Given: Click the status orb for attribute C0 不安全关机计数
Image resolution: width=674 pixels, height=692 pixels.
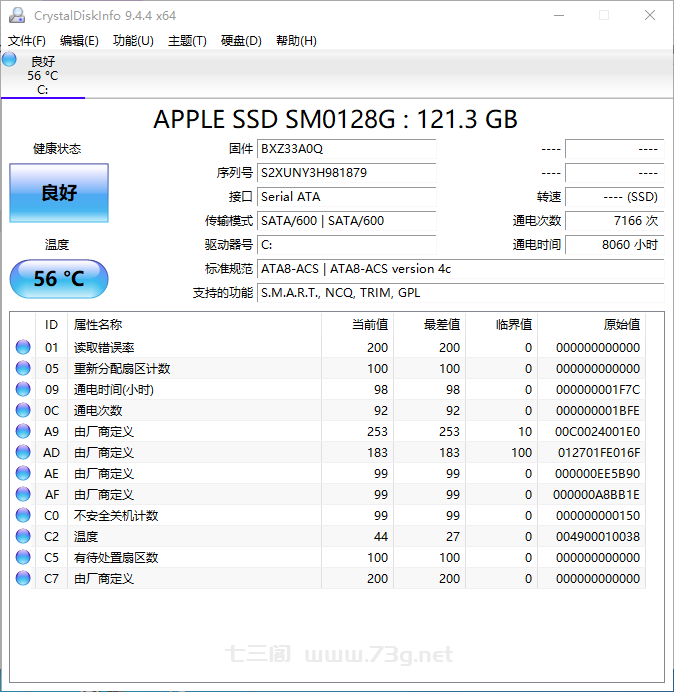Looking at the screenshot, I should pos(23,515).
